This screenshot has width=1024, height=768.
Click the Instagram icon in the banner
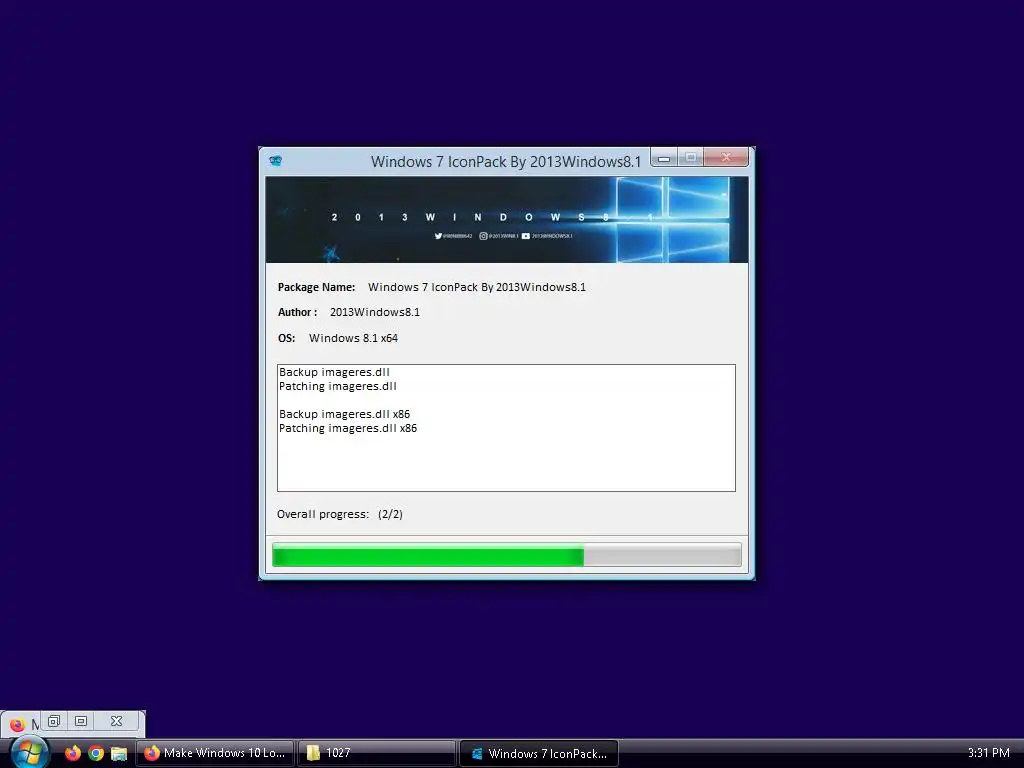click(483, 236)
